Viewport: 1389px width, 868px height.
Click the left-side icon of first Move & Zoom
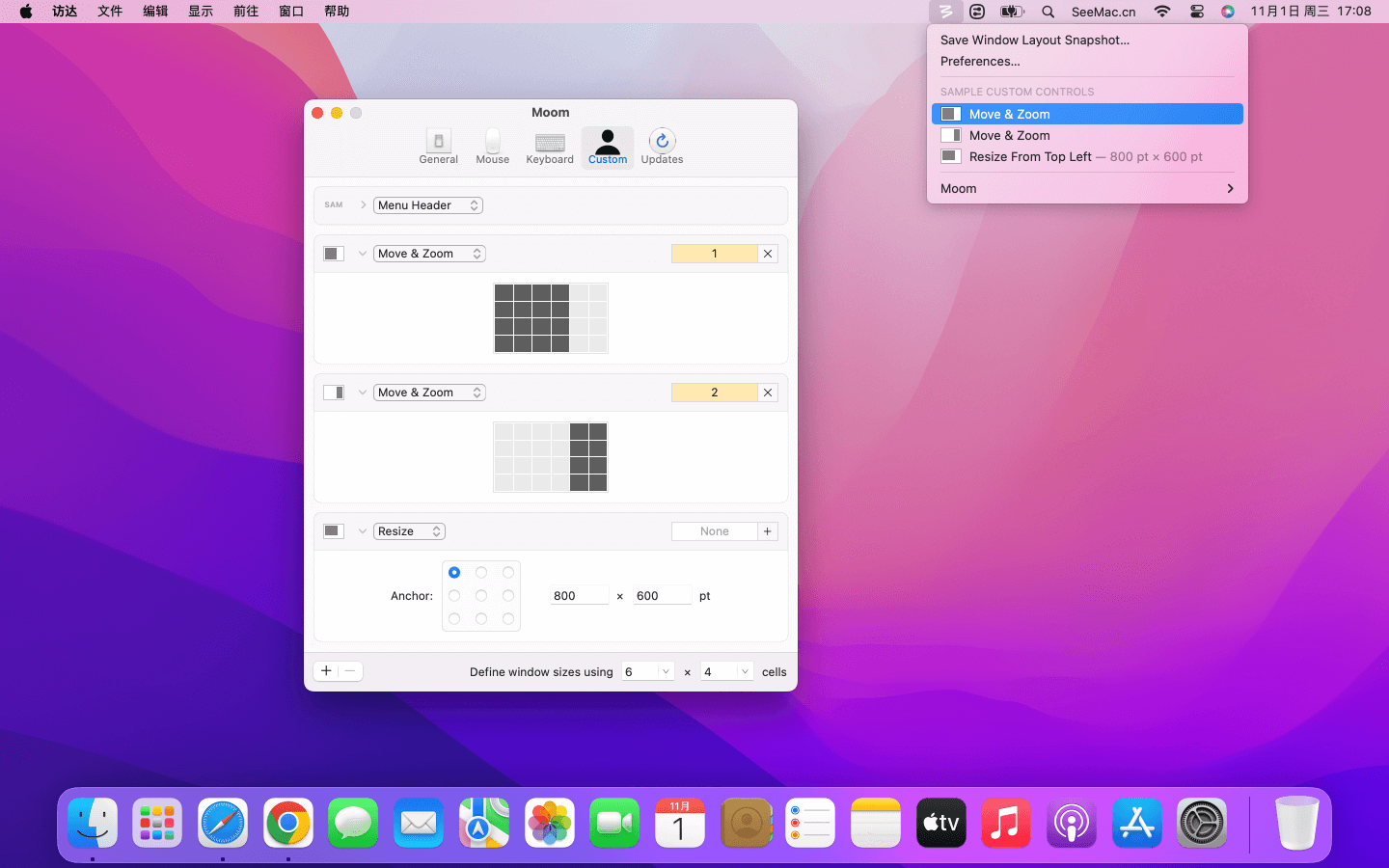pyautogui.click(x=333, y=254)
